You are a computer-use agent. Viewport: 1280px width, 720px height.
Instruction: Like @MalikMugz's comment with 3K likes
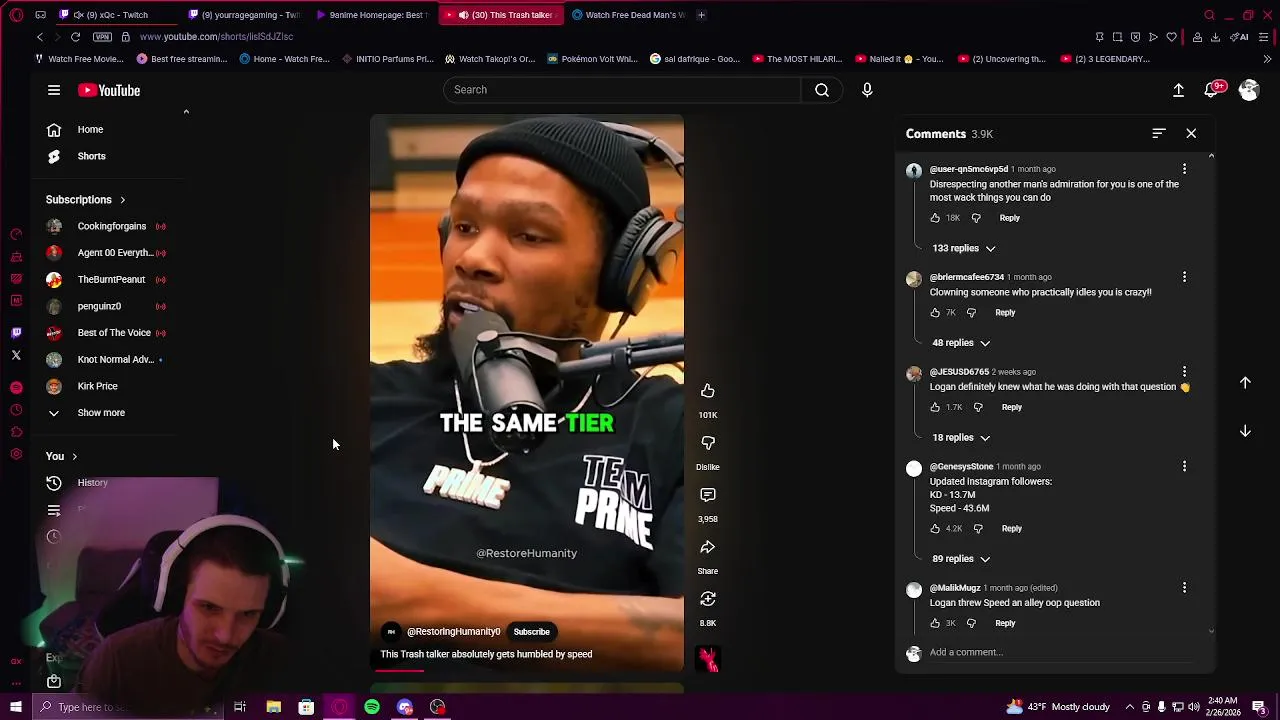pos(935,623)
